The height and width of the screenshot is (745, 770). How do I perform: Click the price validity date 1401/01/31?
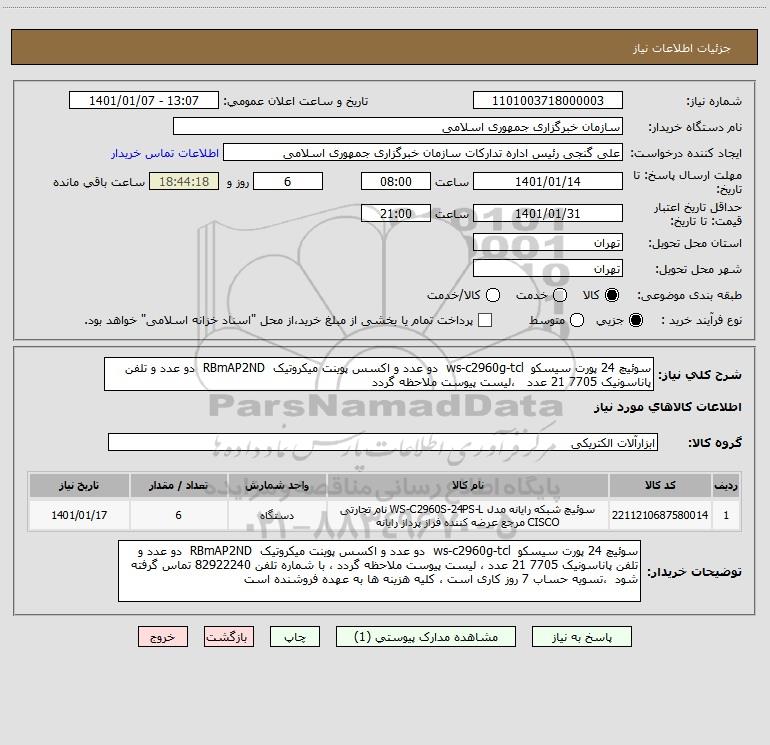pos(548,214)
